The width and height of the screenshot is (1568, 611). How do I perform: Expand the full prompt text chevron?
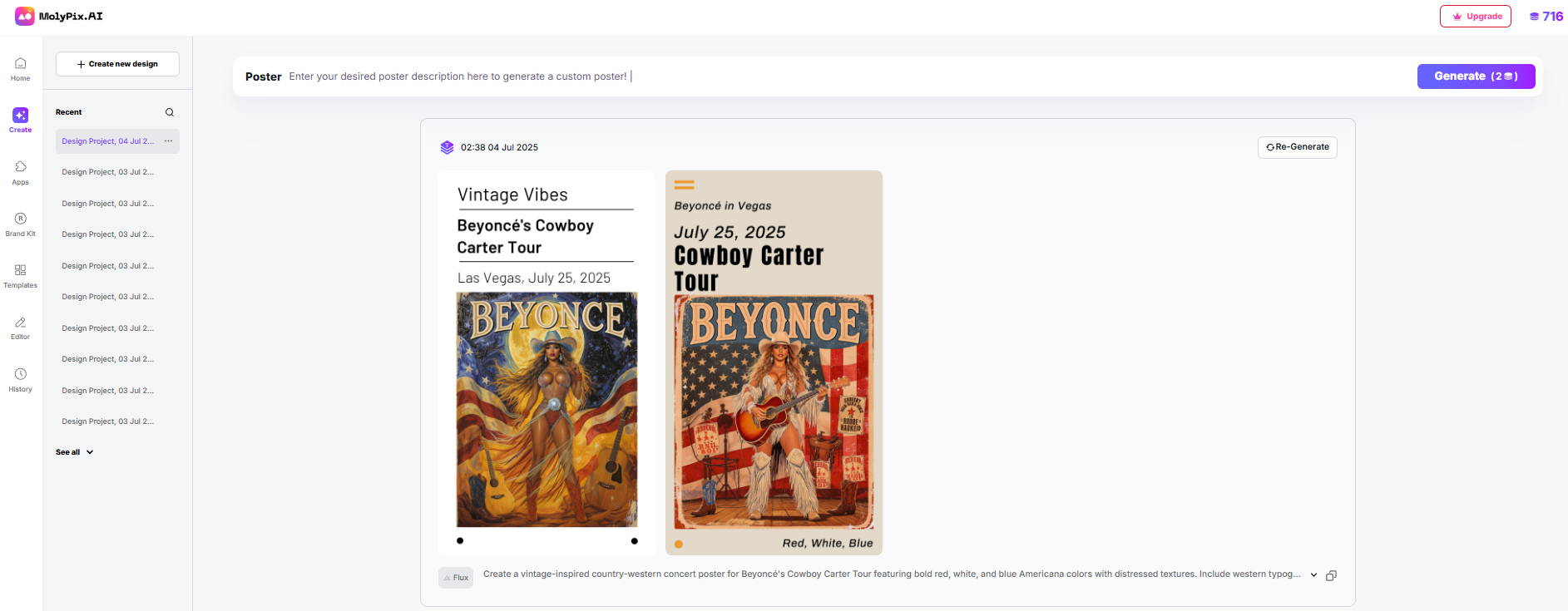click(x=1313, y=575)
